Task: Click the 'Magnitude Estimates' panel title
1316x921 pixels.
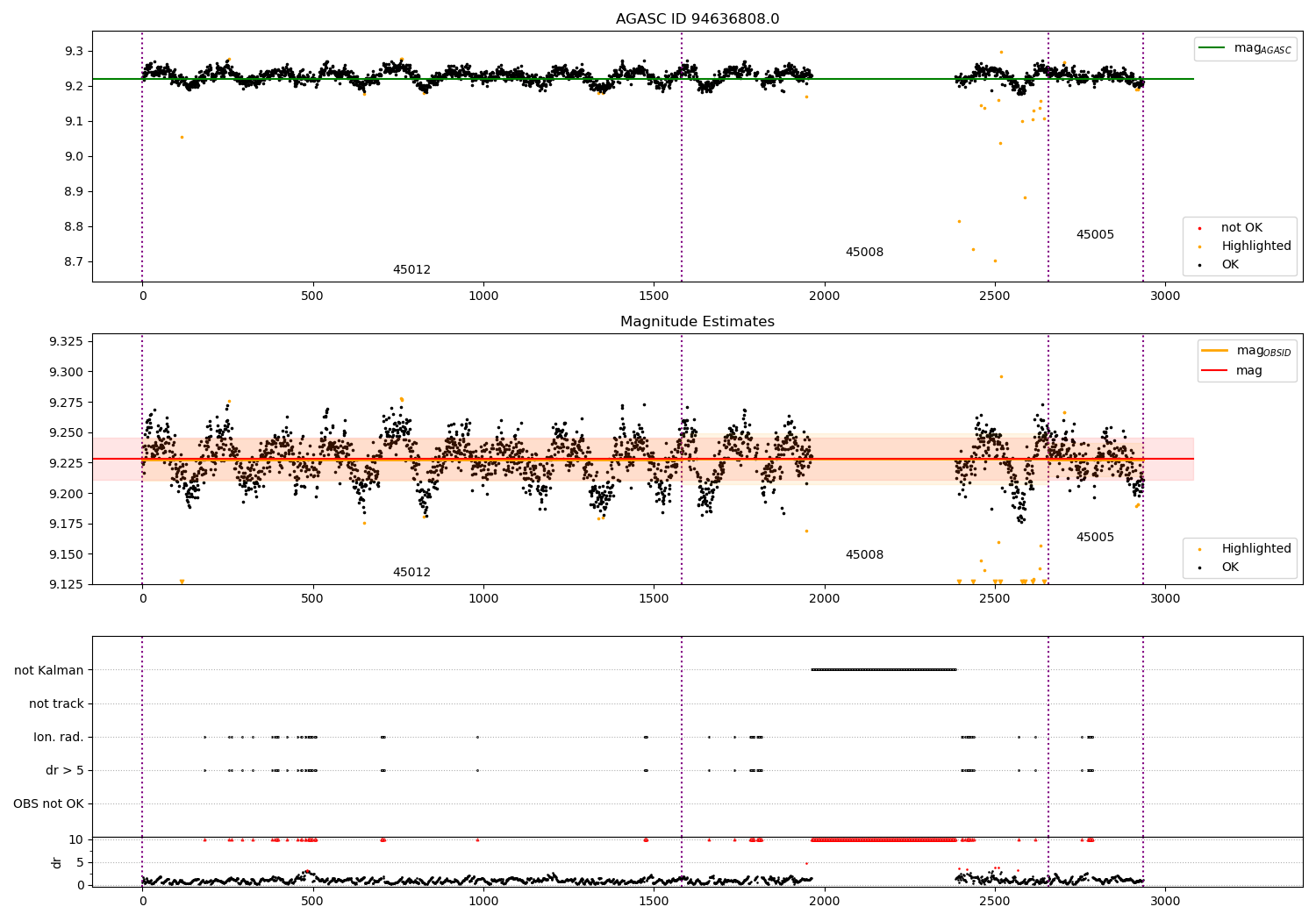Action: point(697,322)
